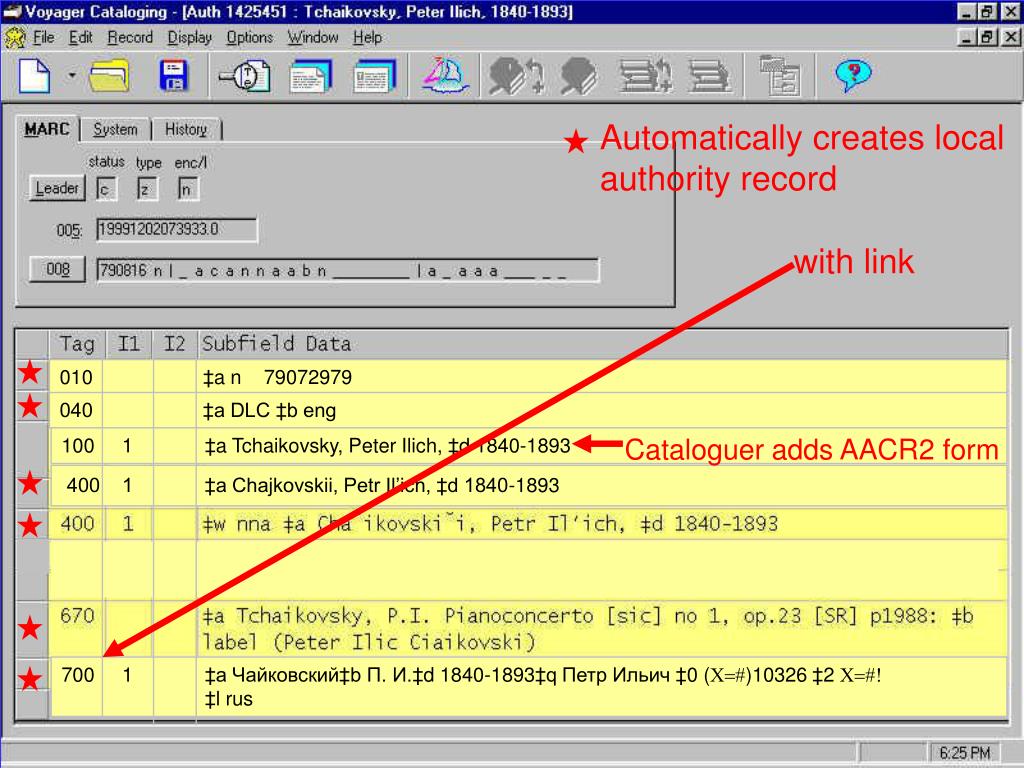Screen dimensions: 1024x768
Task: Click the 400 field starting with ‡w nna
Action: click(601, 524)
